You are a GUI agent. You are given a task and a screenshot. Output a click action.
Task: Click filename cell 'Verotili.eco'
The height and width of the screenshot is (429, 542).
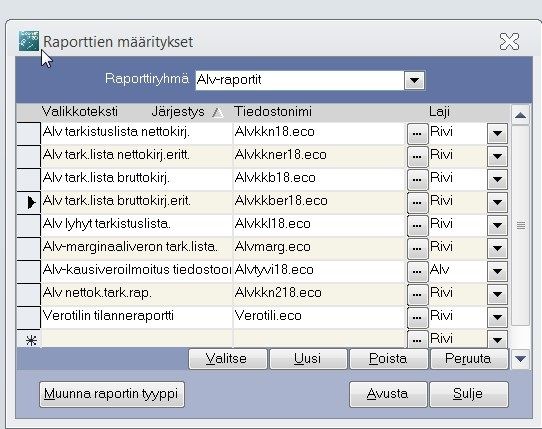click(320, 317)
